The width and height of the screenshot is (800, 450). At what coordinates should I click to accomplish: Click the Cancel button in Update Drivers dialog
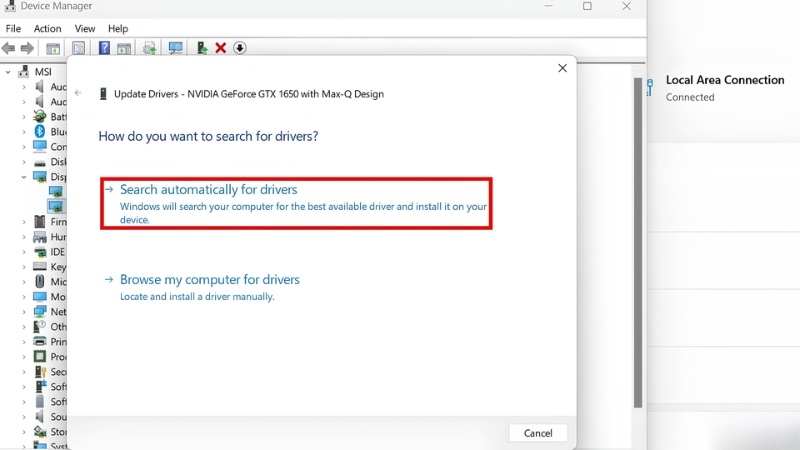(538, 433)
